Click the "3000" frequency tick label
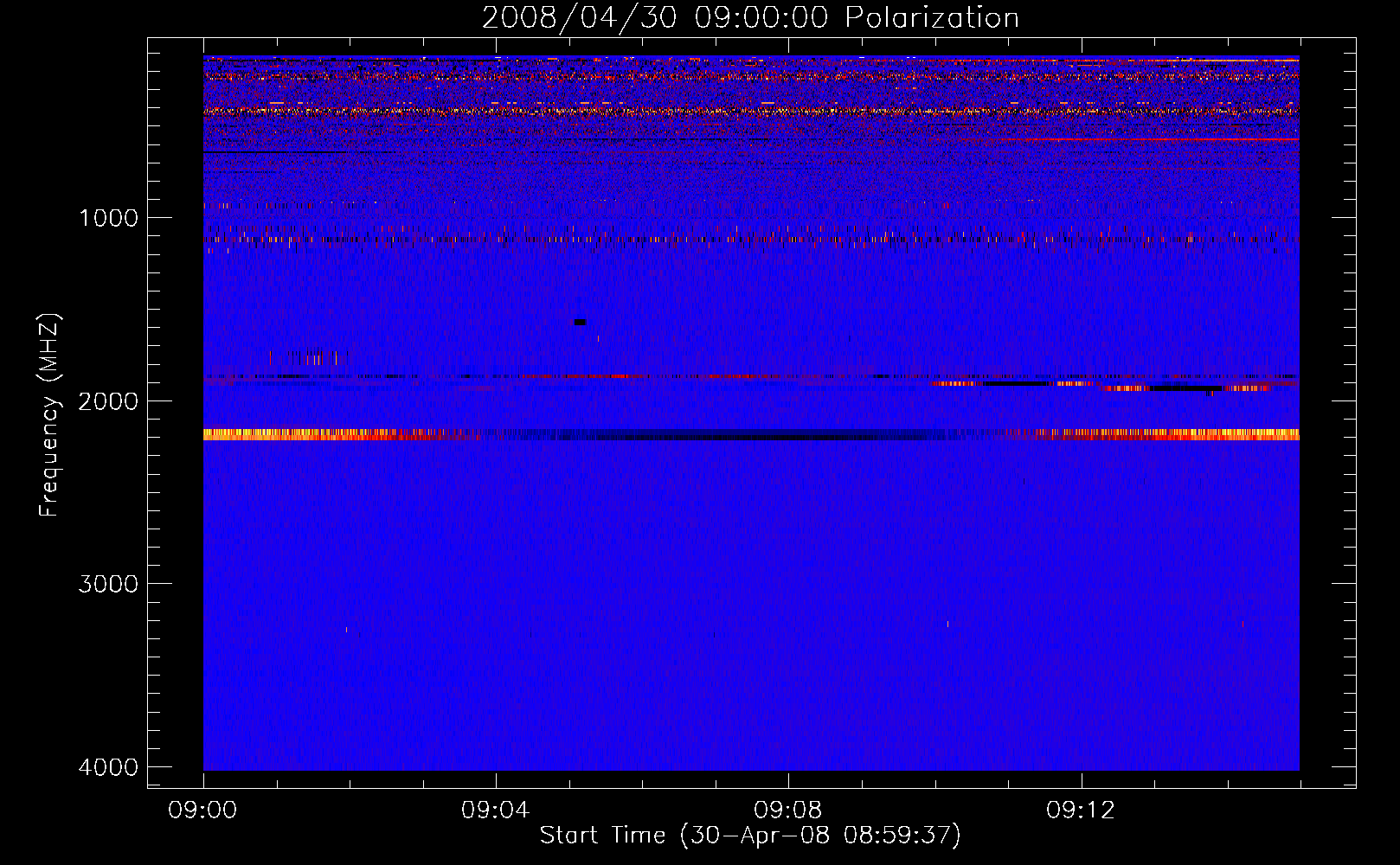This screenshot has width=1400, height=865. coord(108,584)
